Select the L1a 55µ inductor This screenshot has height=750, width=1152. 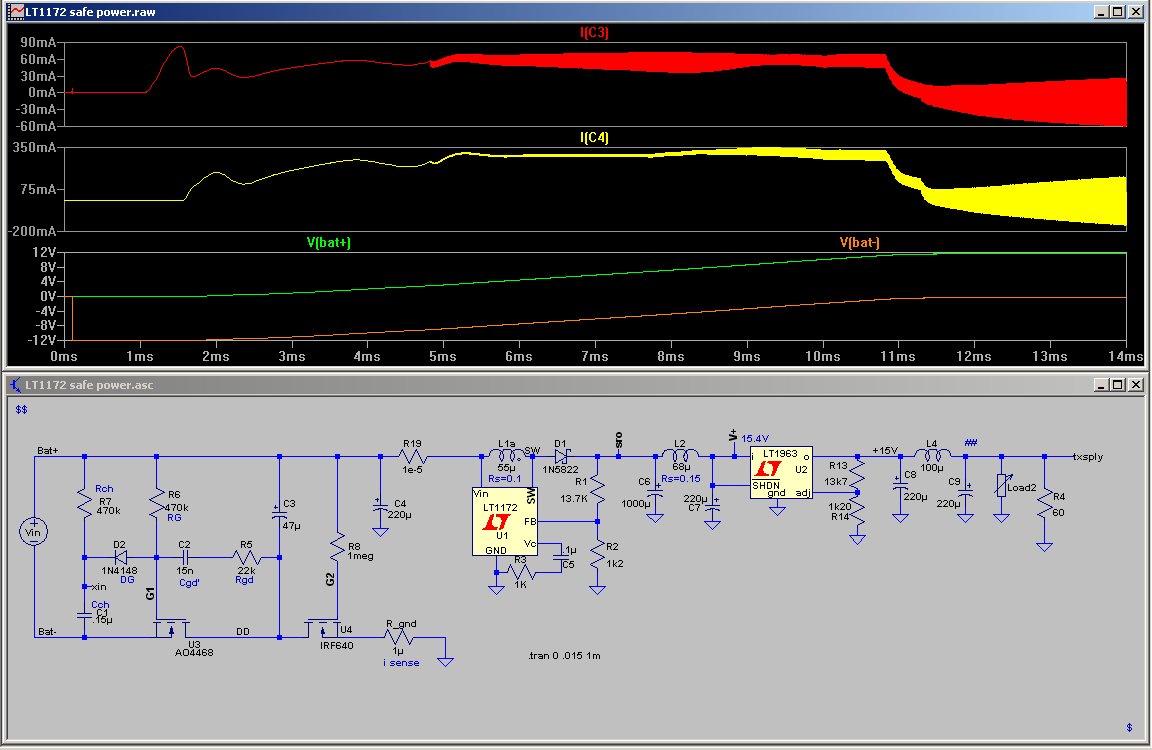point(507,455)
